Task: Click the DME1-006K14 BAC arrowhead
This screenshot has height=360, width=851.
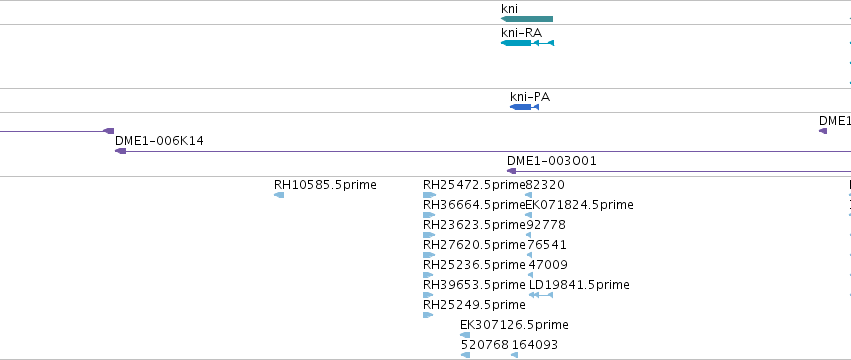Action: [120, 151]
